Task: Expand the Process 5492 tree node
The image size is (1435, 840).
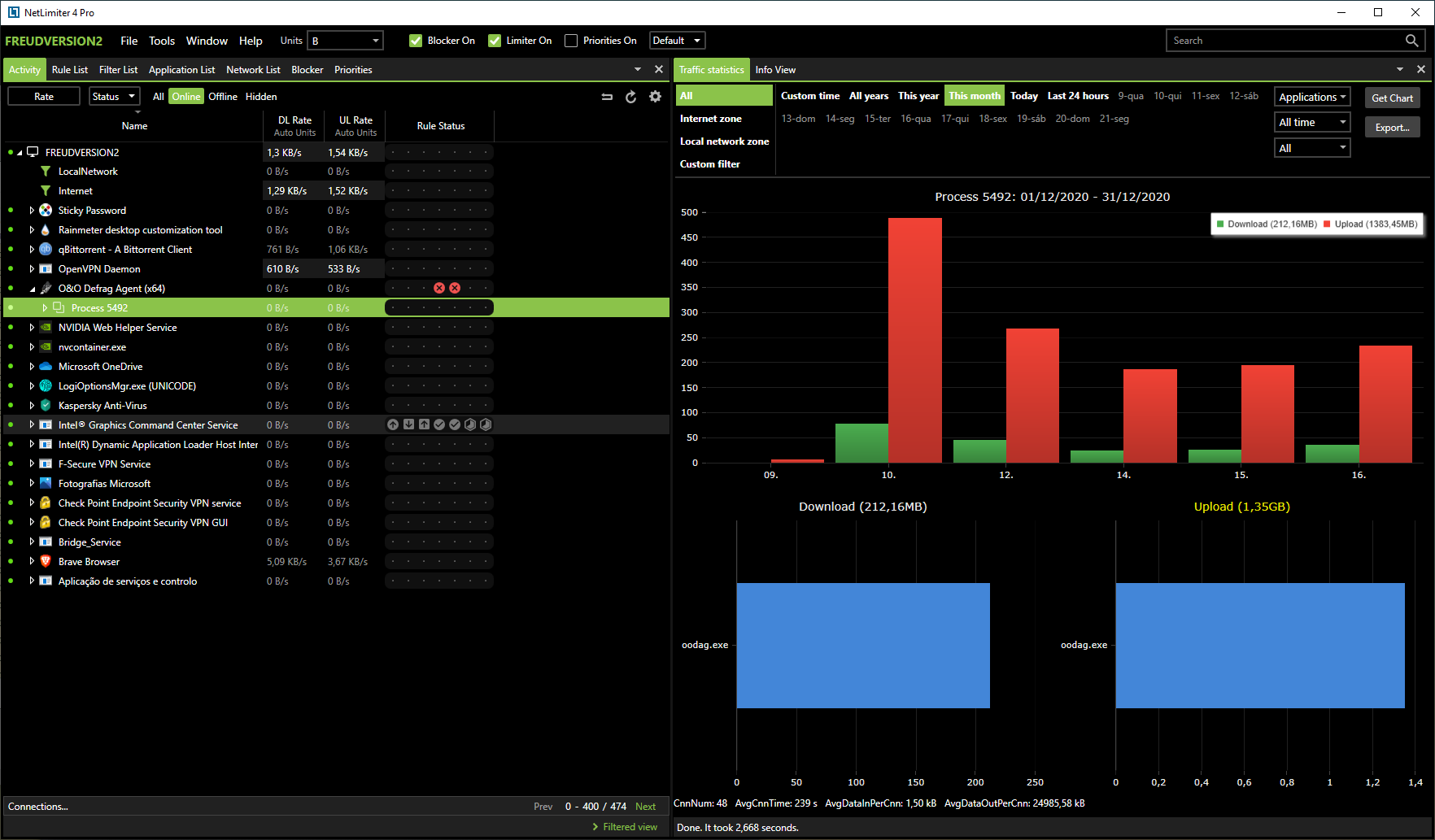Action: pos(45,308)
